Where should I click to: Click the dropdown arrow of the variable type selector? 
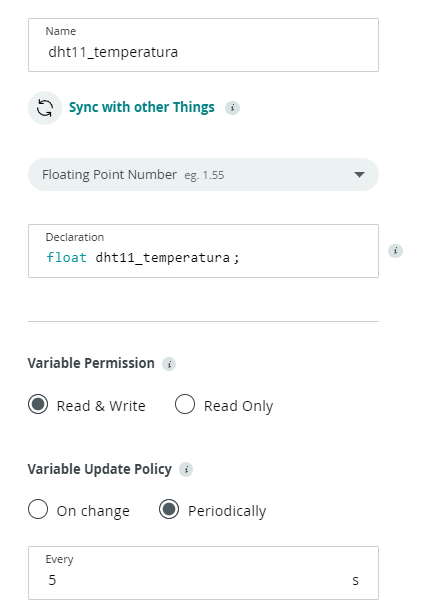pos(359,175)
